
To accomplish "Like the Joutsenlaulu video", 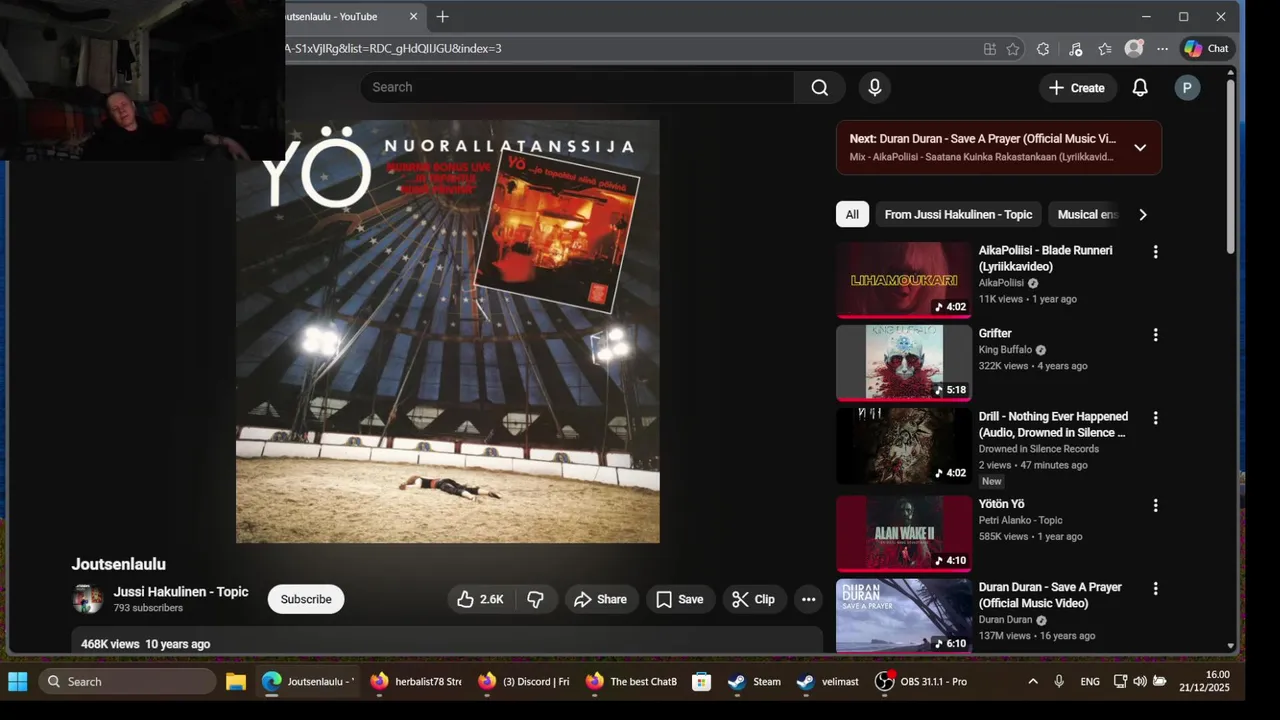I will 481,599.
